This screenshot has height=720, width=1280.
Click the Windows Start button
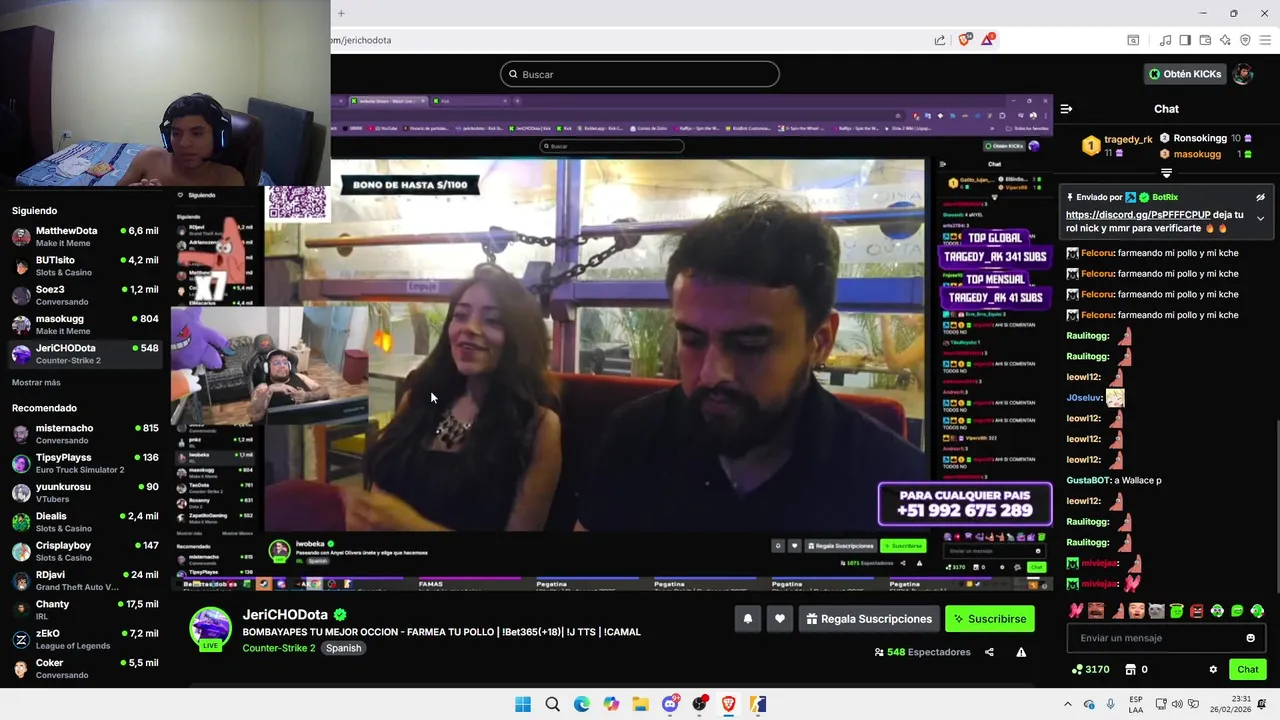pyautogui.click(x=523, y=704)
